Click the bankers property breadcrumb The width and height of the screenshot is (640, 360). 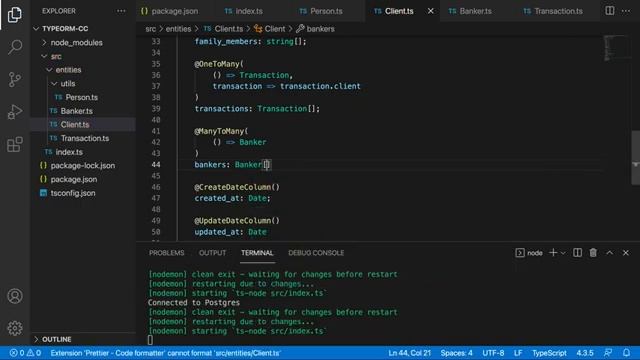tap(320, 29)
